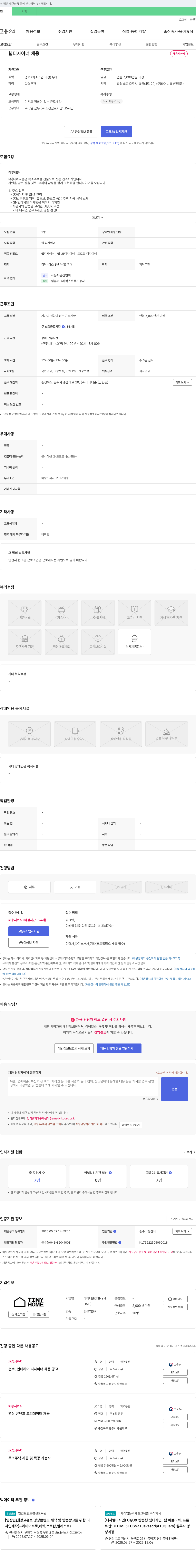This screenshot has height=1568, width=196.
Task: Click the 건물 내부 경사로 icon
Action: 166,734
